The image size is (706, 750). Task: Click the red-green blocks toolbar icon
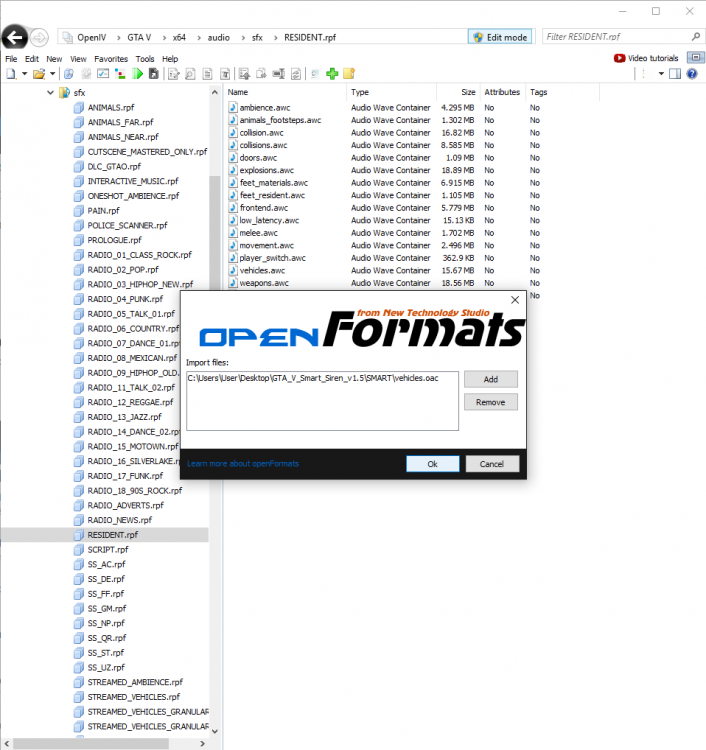[121, 74]
